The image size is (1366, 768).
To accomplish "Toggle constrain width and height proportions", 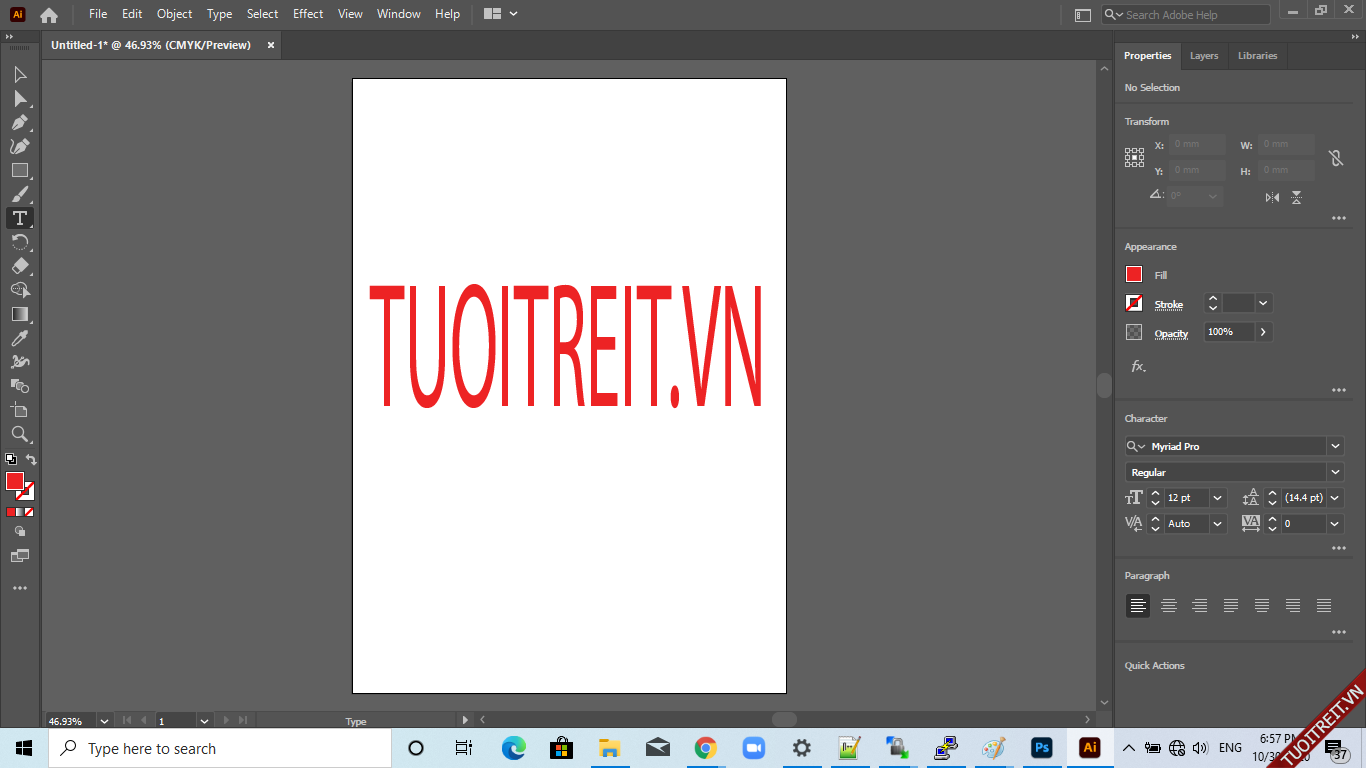I will coord(1335,158).
